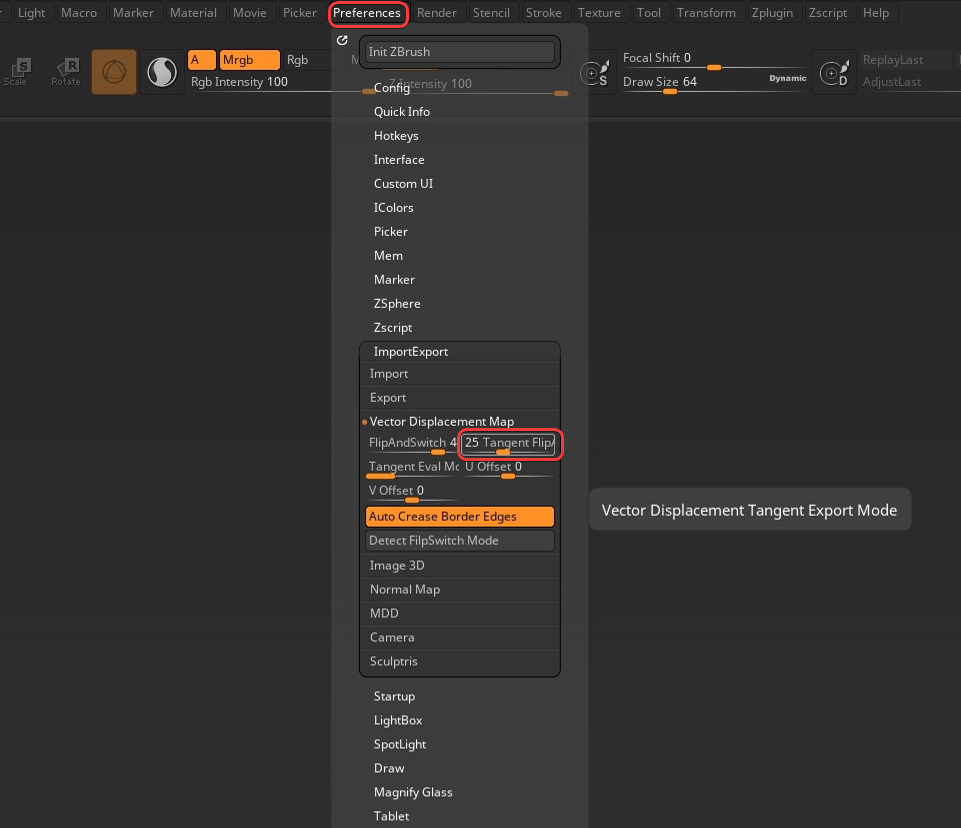Image resolution: width=961 pixels, height=828 pixels.
Task: Adjust the Focal Shift slider
Action: tap(713, 59)
